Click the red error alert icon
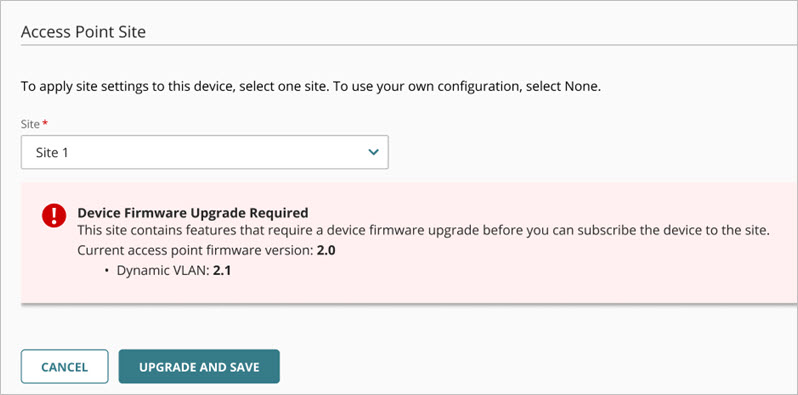 tap(54, 216)
